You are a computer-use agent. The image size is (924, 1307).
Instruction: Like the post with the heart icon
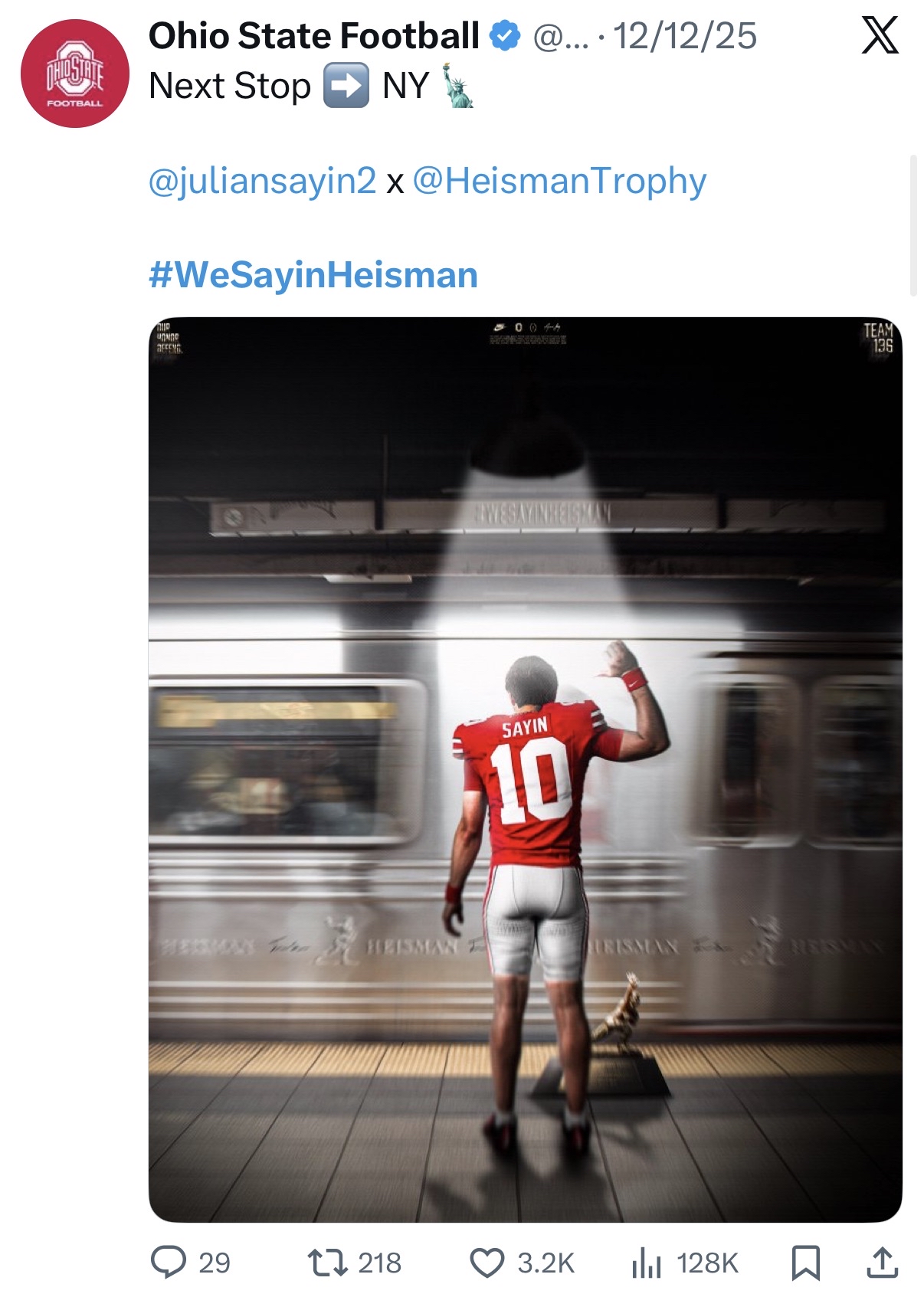[487, 1262]
